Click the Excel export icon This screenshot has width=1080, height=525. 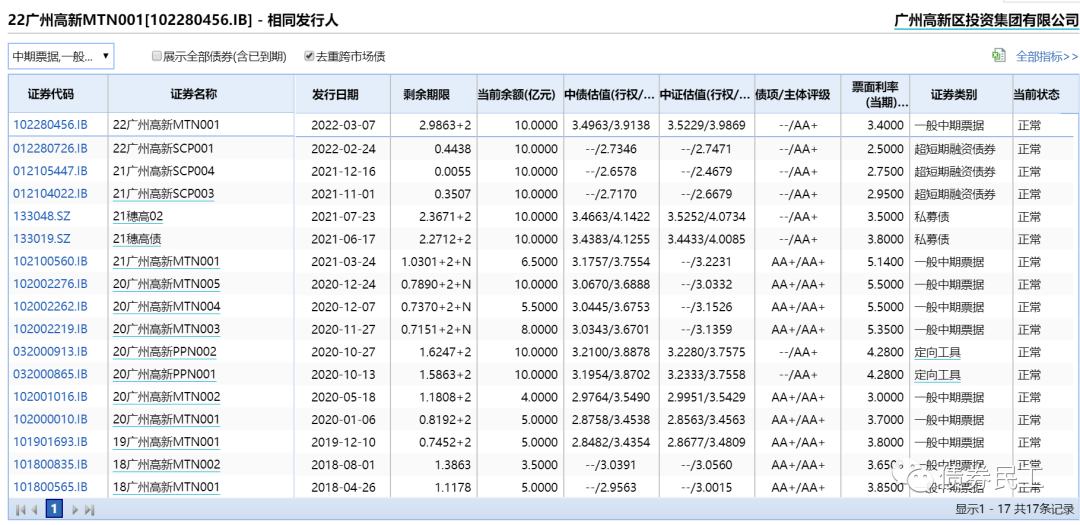click(x=998, y=56)
